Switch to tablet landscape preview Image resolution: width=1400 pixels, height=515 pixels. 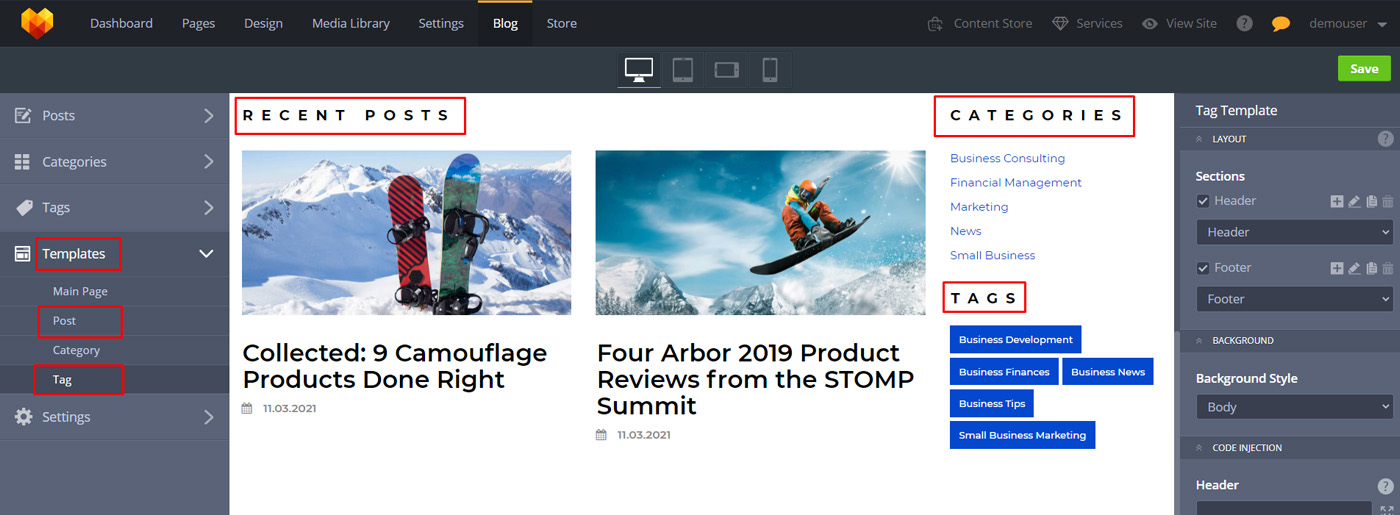click(726, 69)
